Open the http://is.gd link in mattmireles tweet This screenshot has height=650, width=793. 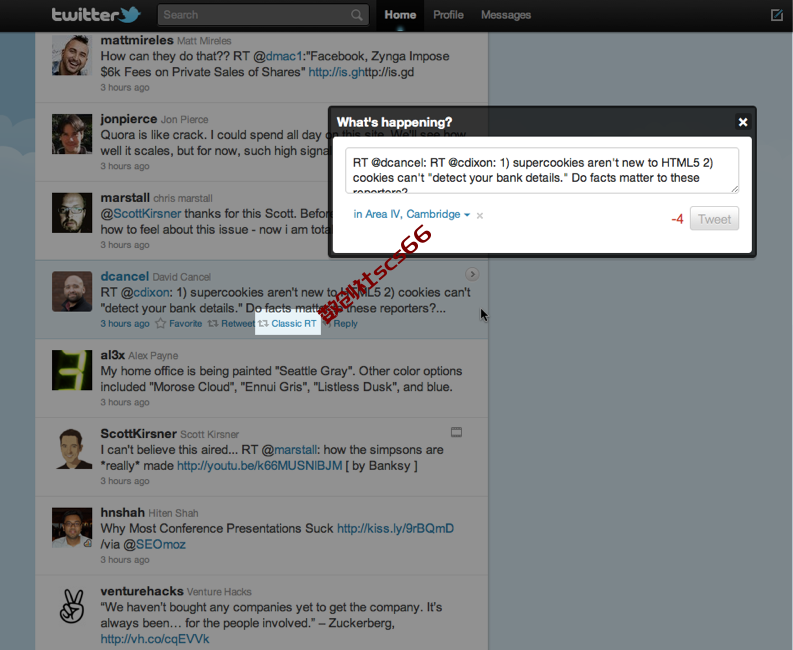336,72
